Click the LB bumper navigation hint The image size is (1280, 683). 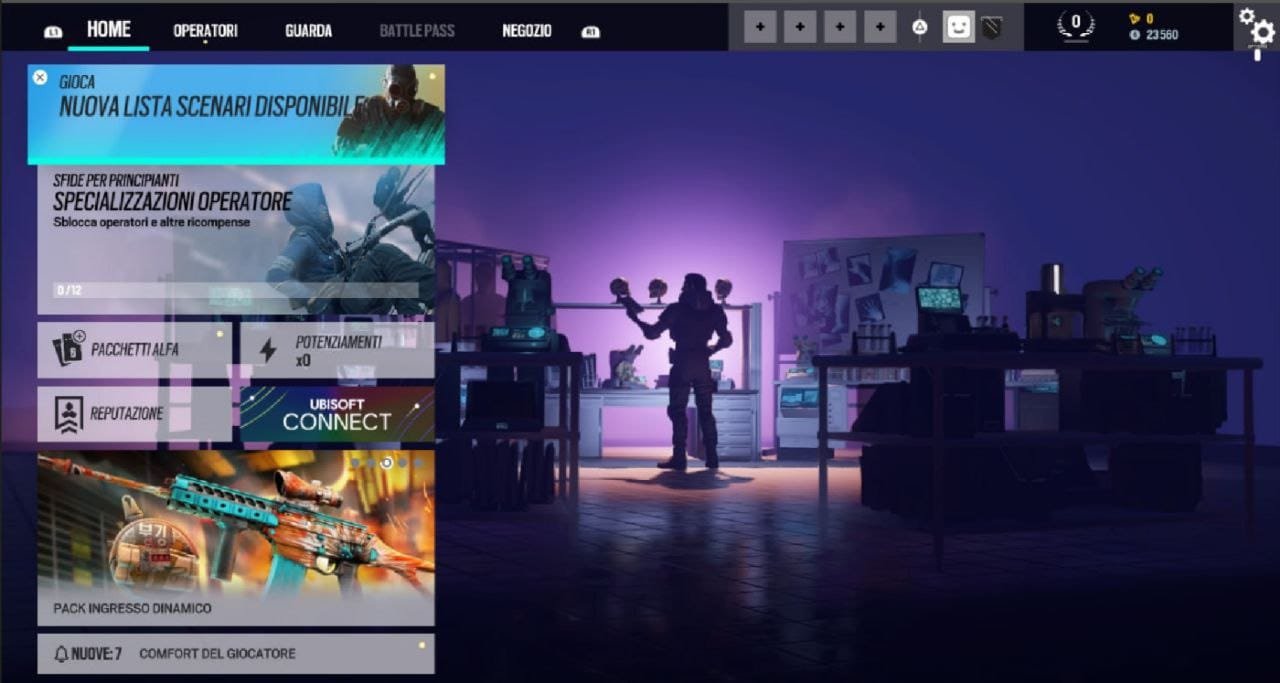tap(53, 32)
